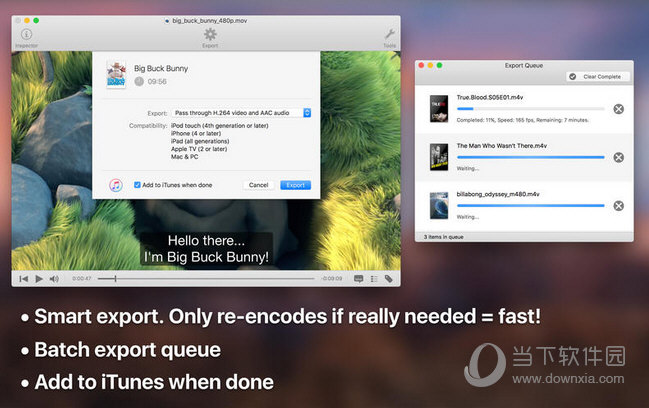The width and height of the screenshot is (649, 408).
Task: Click Clear Complete in Export Queue
Action: (x=598, y=77)
